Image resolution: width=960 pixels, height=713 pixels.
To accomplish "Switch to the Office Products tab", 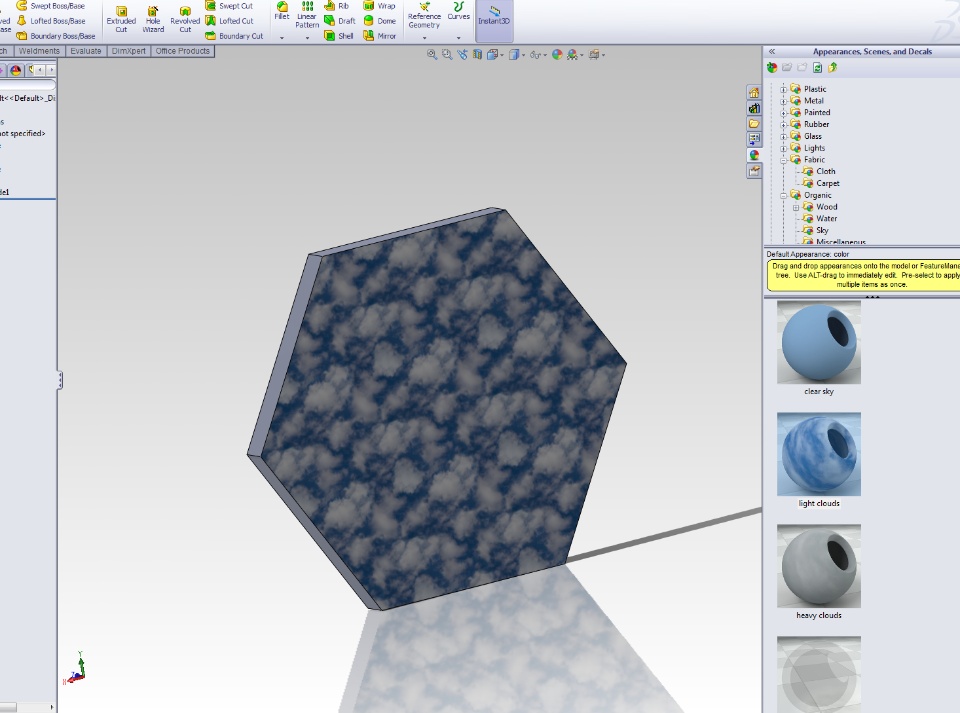I will (x=182, y=51).
